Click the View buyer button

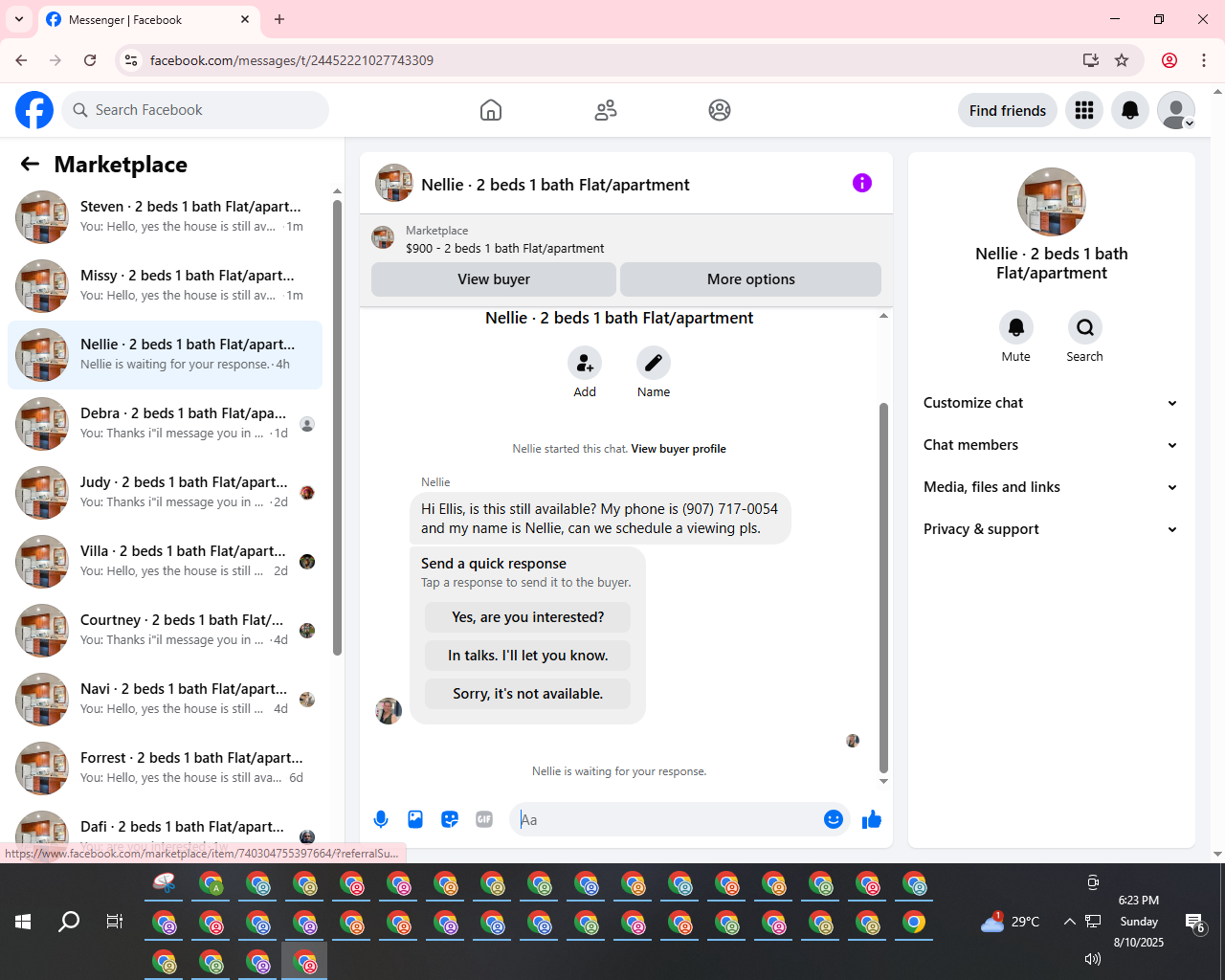[494, 279]
